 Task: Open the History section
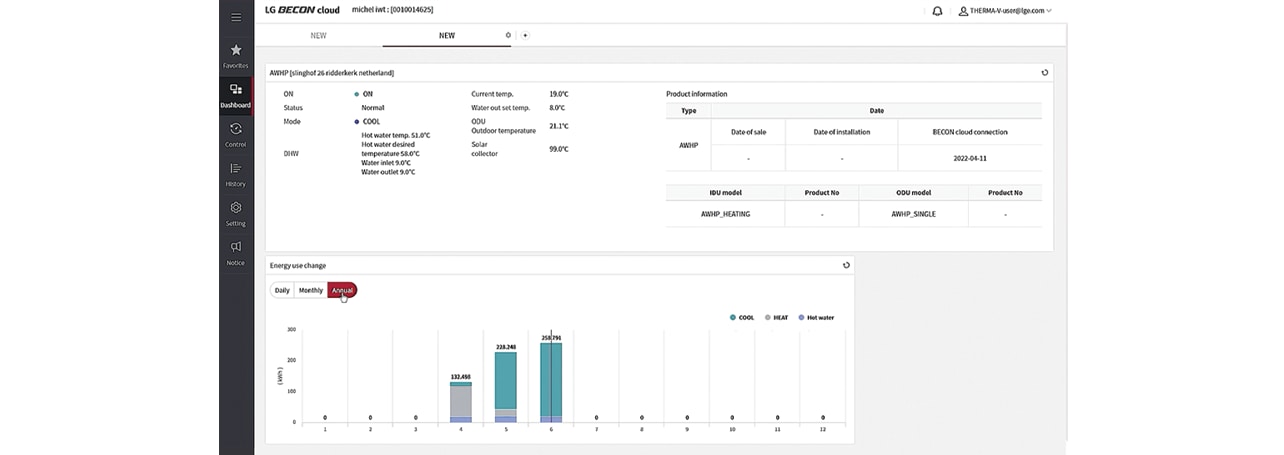pos(236,174)
